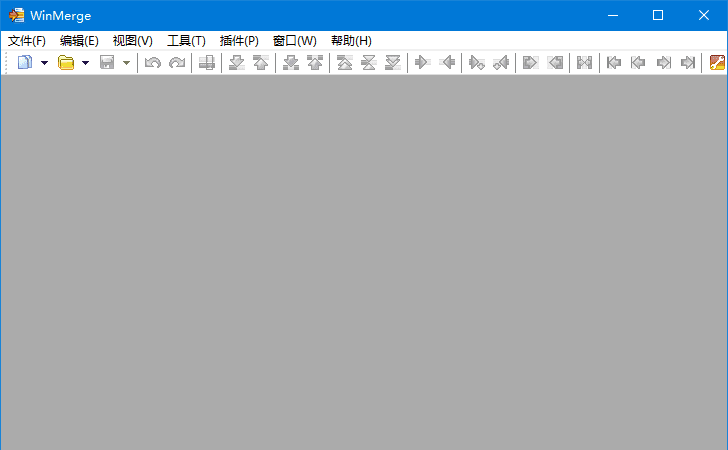Click the WinMerge title bar app icon
The height and width of the screenshot is (450, 728).
tap(17, 15)
